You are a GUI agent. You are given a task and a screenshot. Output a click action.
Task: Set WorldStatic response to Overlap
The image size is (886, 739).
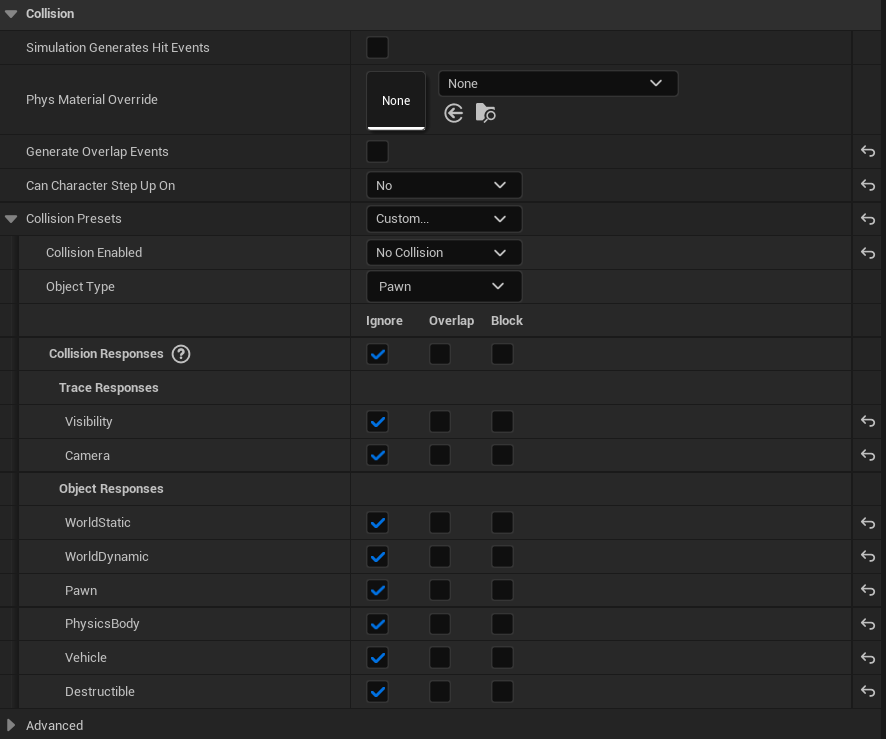440,523
